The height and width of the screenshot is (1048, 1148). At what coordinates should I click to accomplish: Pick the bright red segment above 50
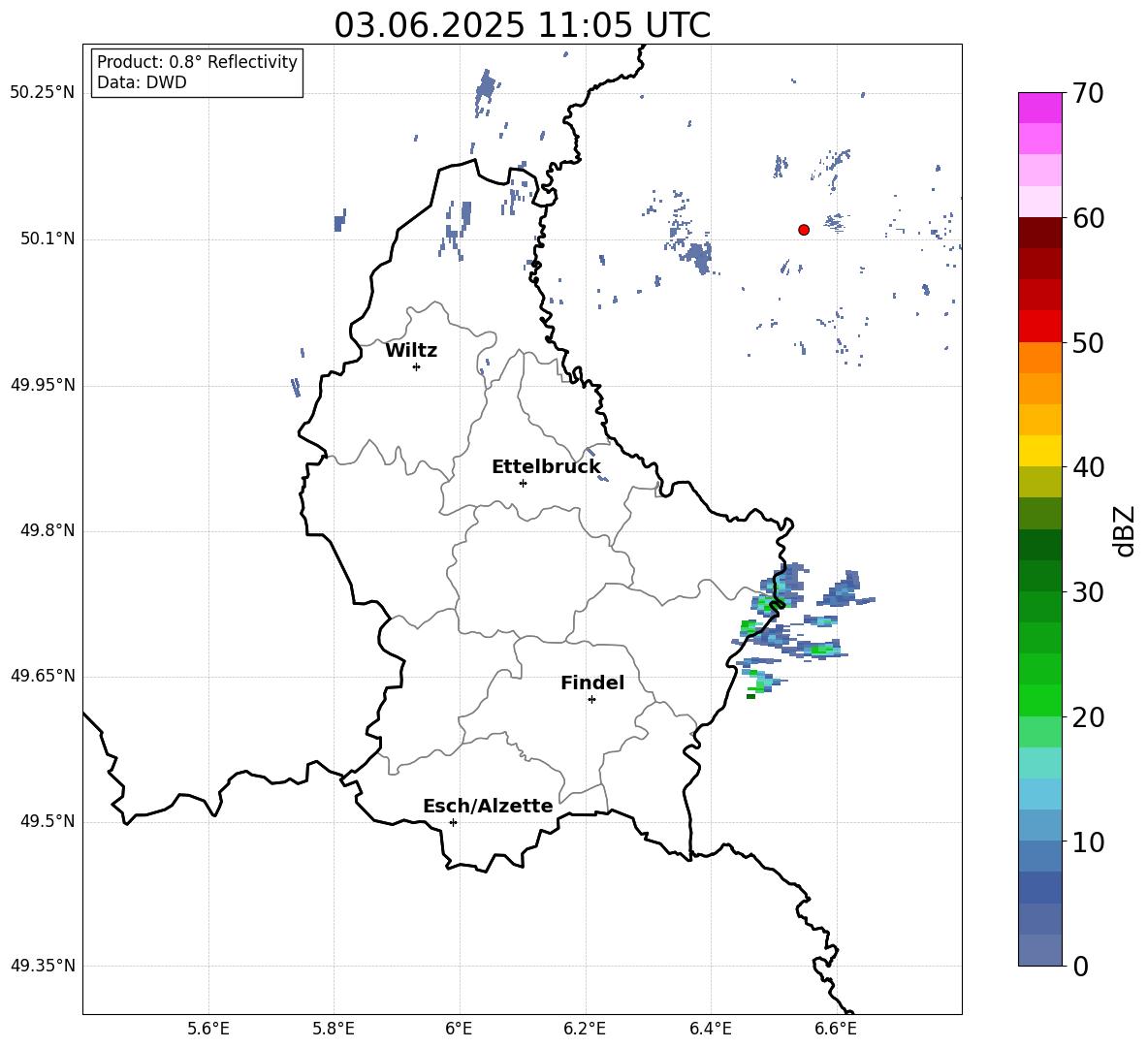tap(1039, 327)
